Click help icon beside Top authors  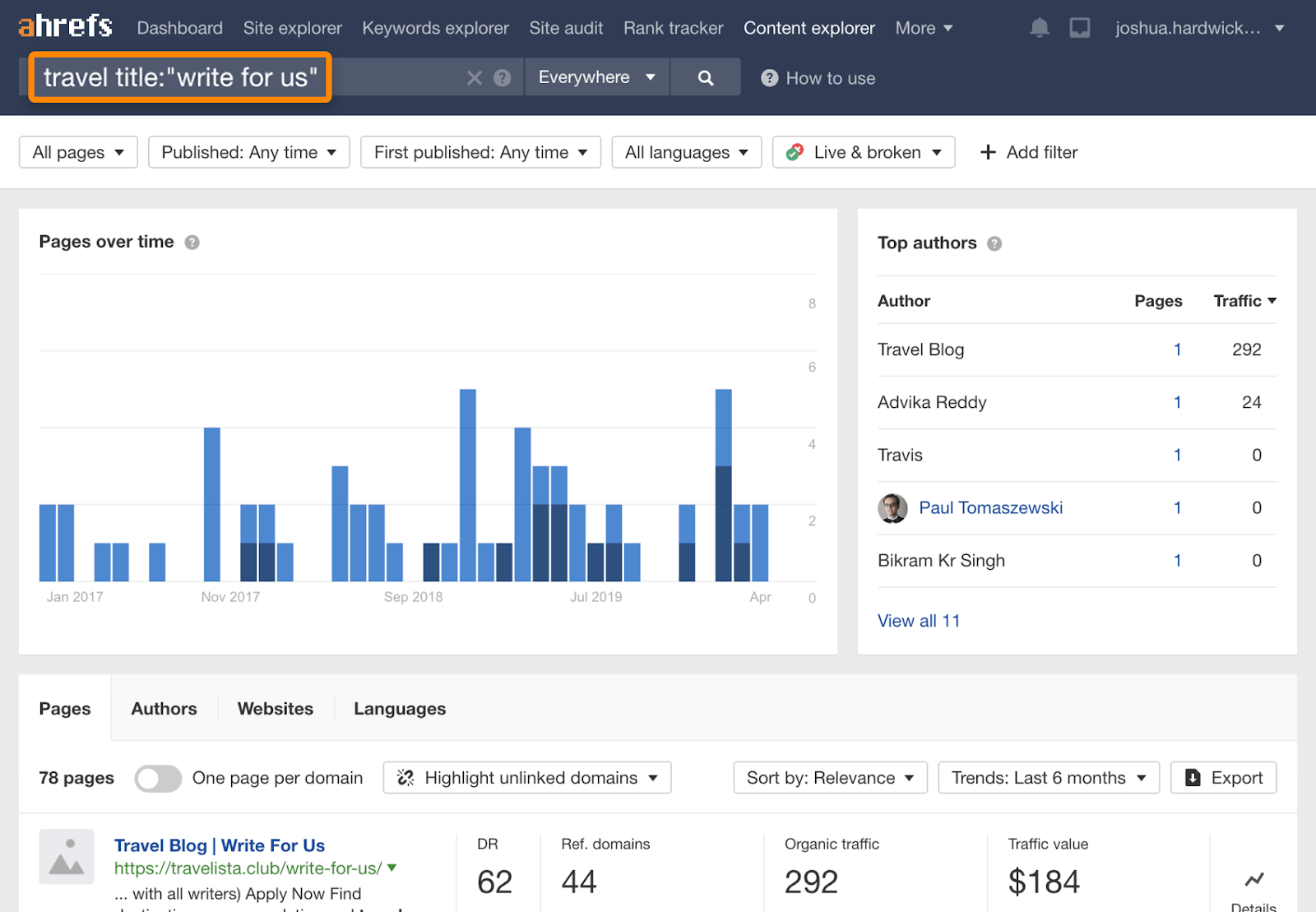tap(994, 243)
